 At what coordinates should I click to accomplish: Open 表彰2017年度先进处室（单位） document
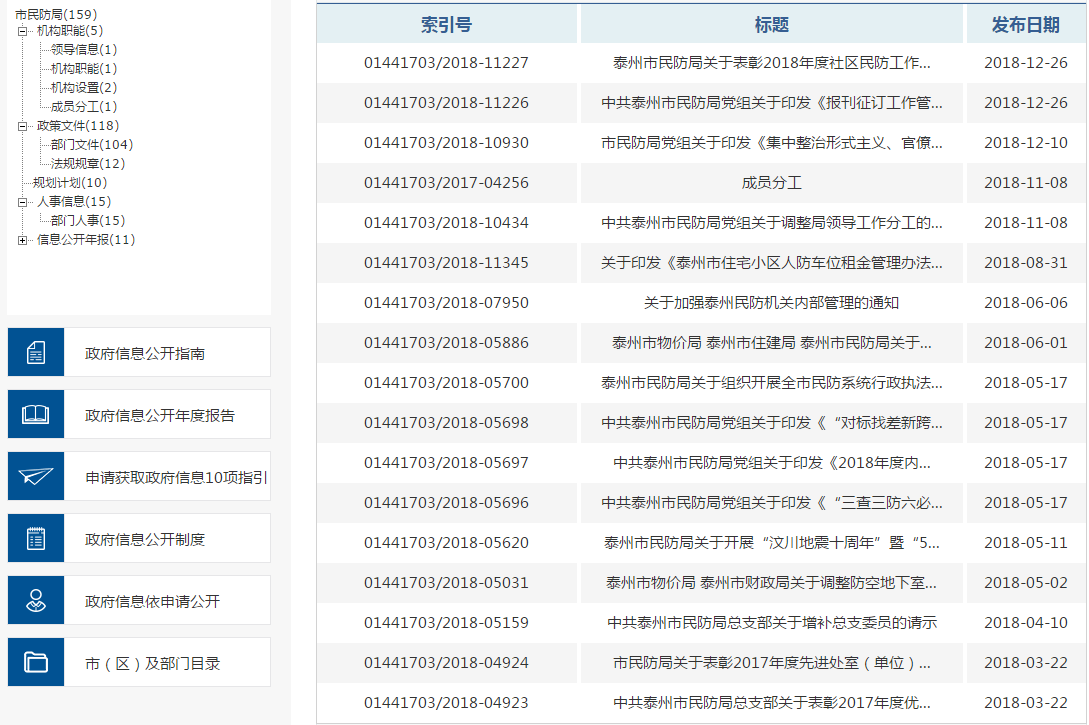772,662
